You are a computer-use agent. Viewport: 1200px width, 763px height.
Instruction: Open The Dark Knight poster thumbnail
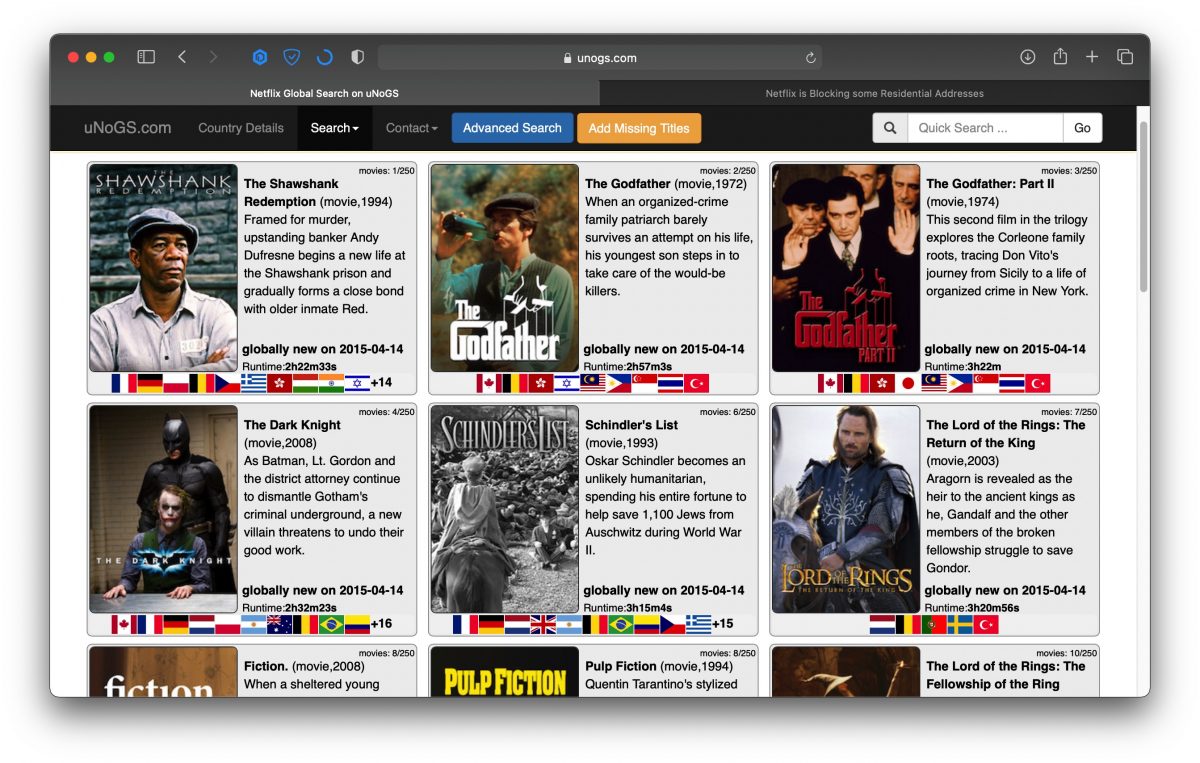(x=164, y=509)
